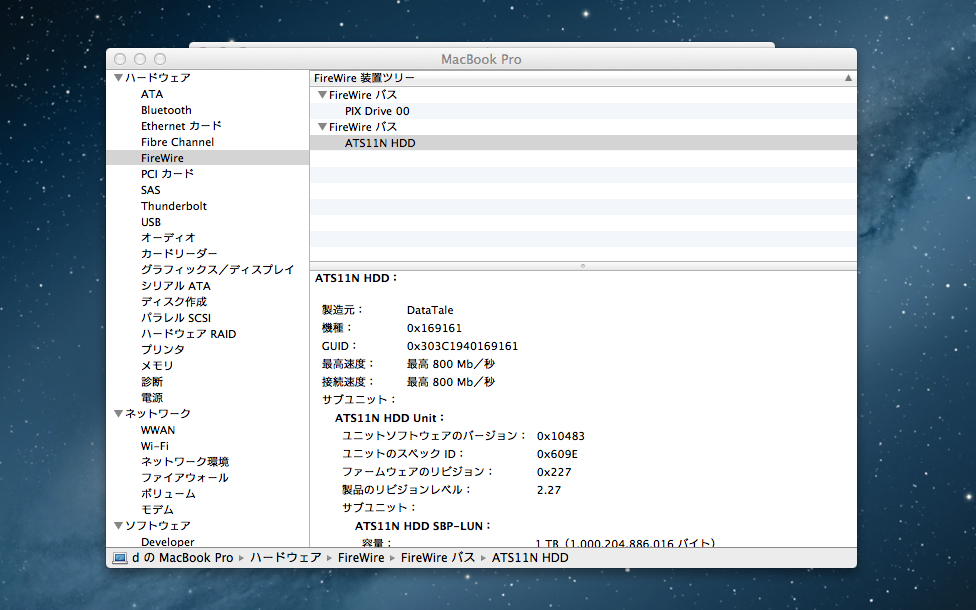Image resolution: width=976 pixels, height=610 pixels.
Task: Click the firmware revision value 0x227
Action: (554, 472)
